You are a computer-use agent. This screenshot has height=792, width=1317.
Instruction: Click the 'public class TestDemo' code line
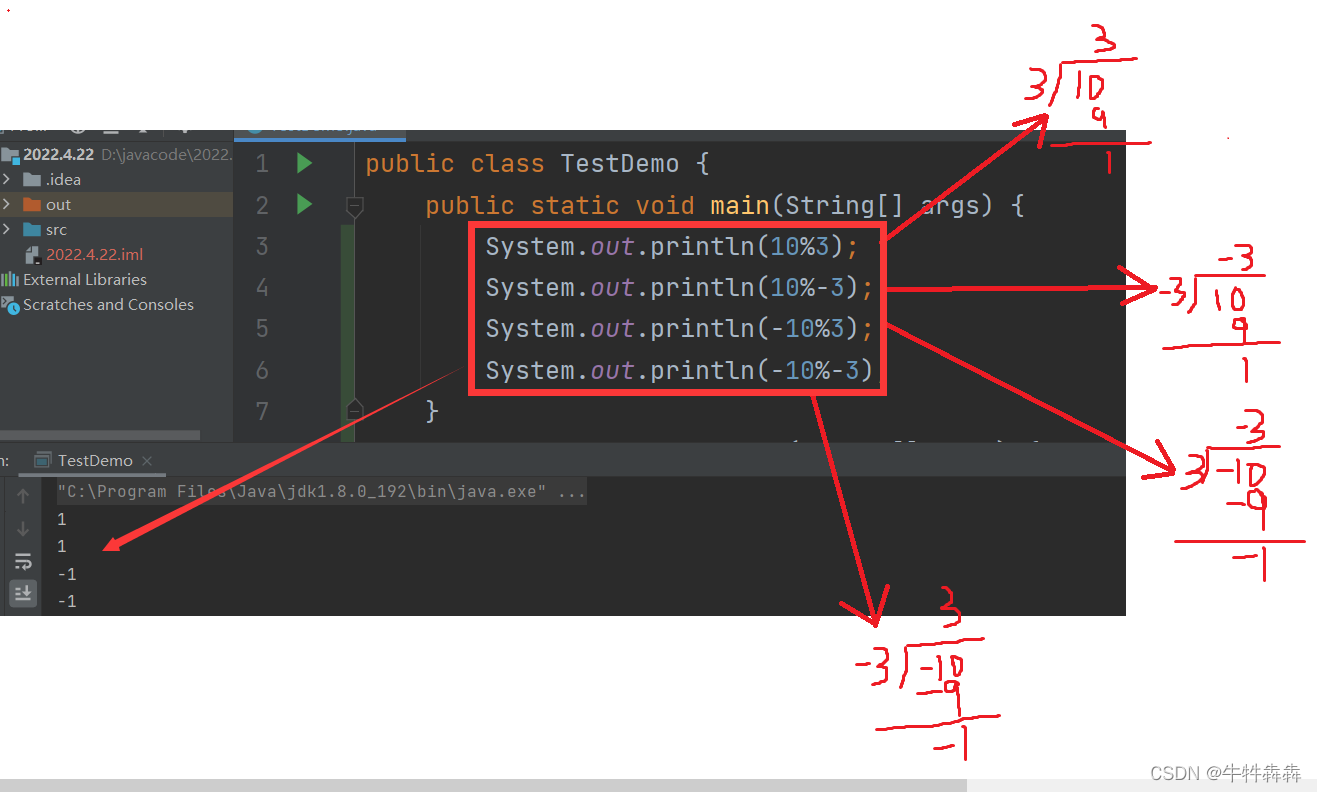(537, 164)
